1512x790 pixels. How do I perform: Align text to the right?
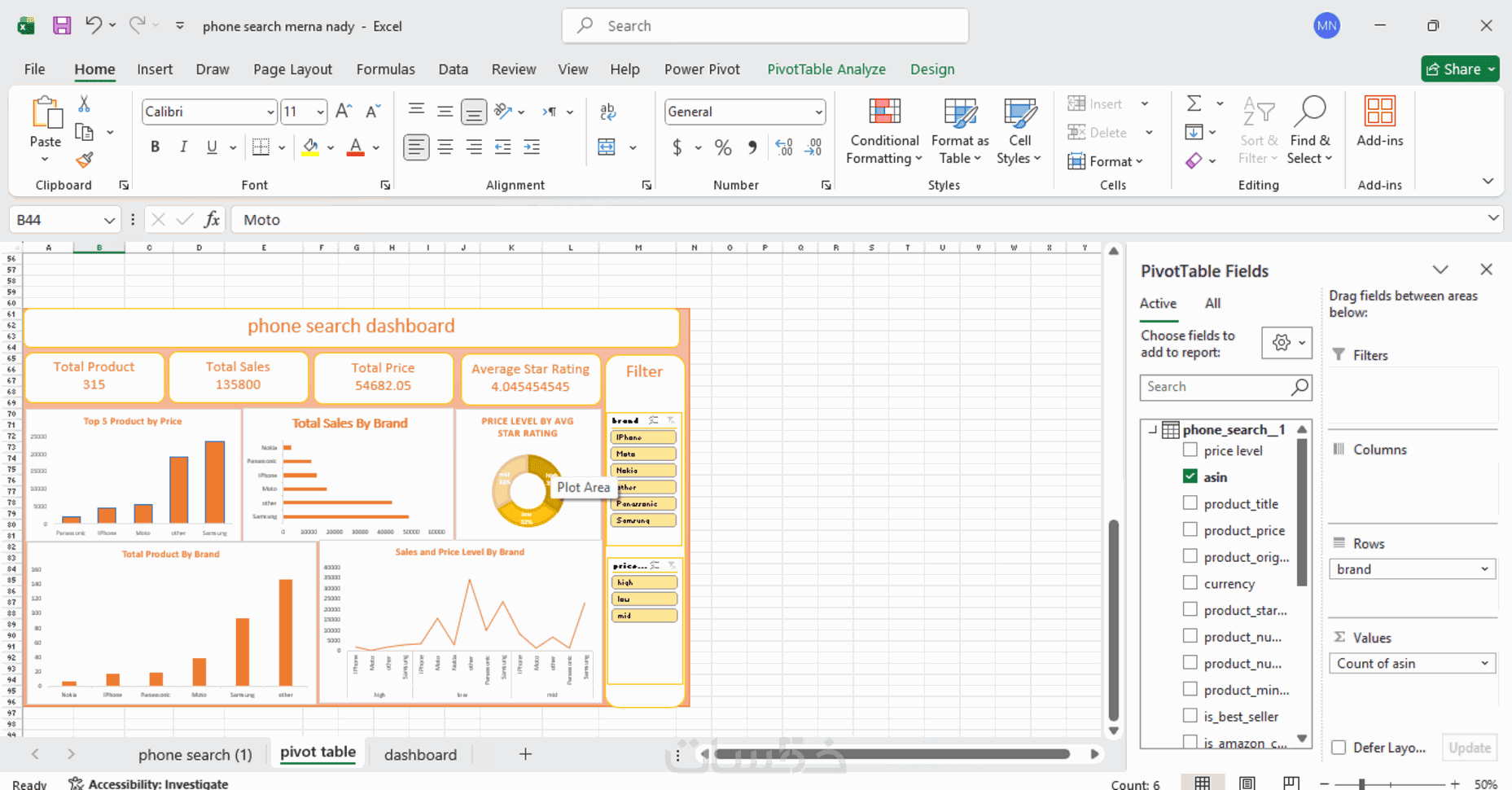click(473, 147)
